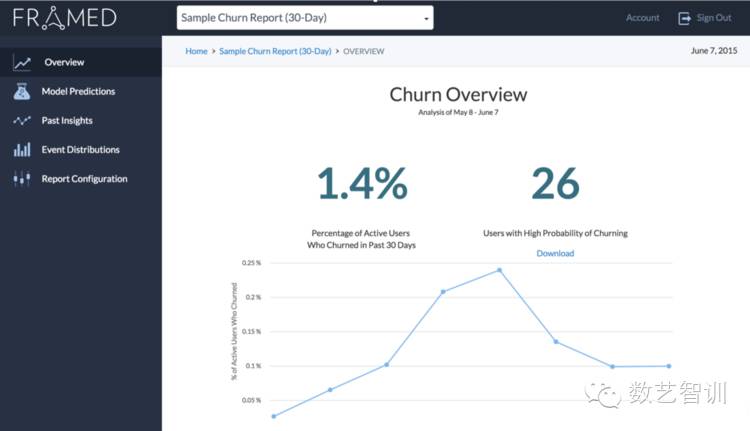Viewport: 750px width, 431px height.
Task: Click the chart's first lowest data point
Action: click(274, 417)
